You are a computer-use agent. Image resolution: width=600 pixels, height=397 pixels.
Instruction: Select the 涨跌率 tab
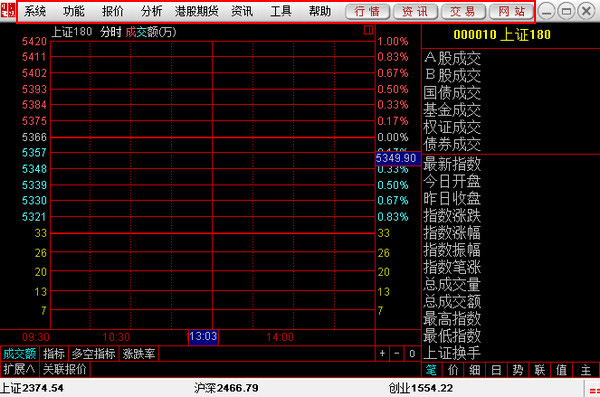tap(139, 354)
